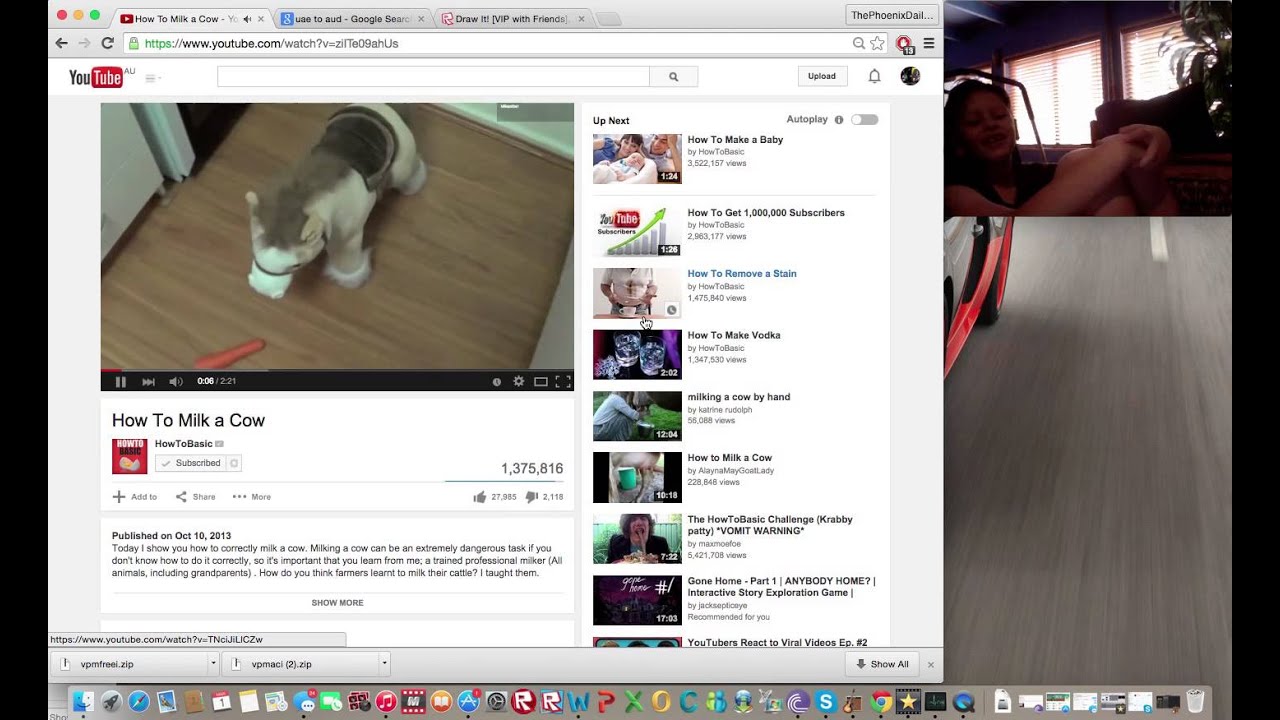The width and height of the screenshot is (1280, 720).
Task: Open the More menu under the video
Action: [x=252, y=497]
